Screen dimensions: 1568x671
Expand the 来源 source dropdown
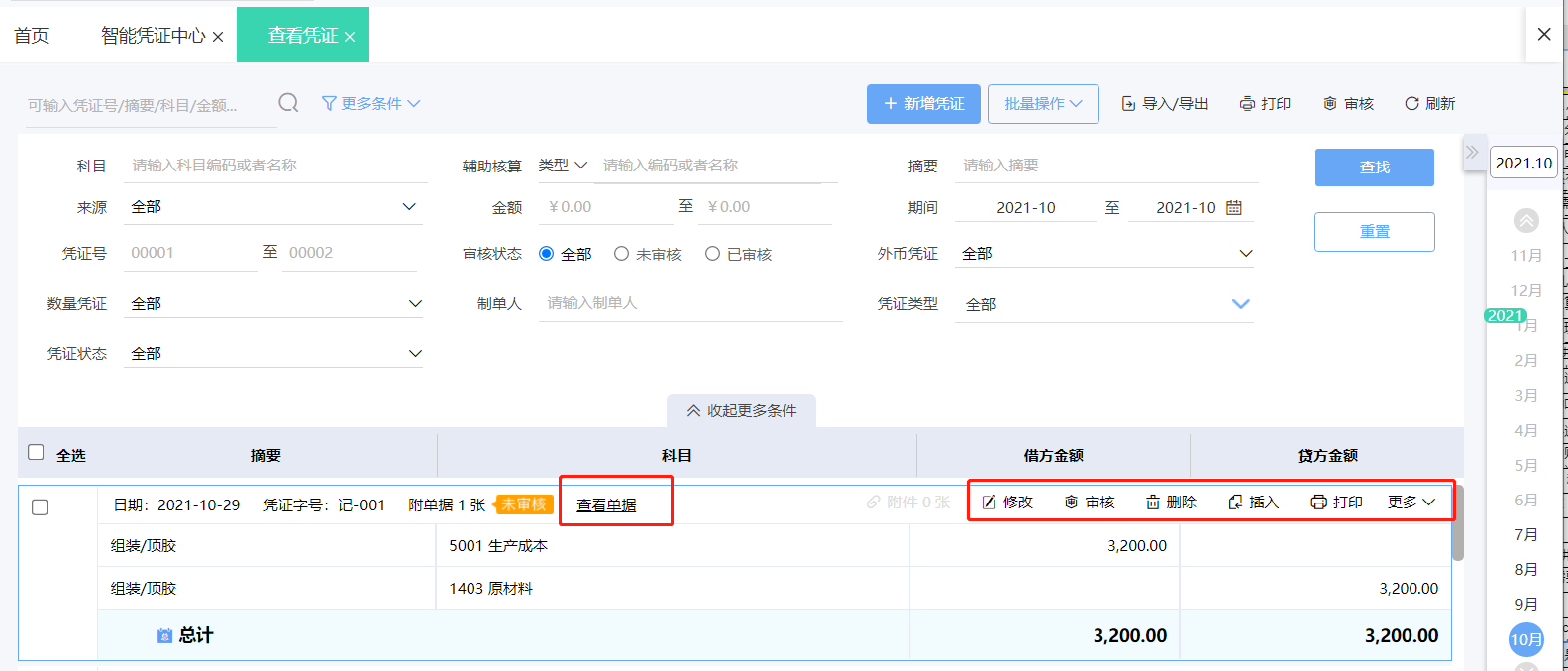pyautogui.click(x=409, y=207)
